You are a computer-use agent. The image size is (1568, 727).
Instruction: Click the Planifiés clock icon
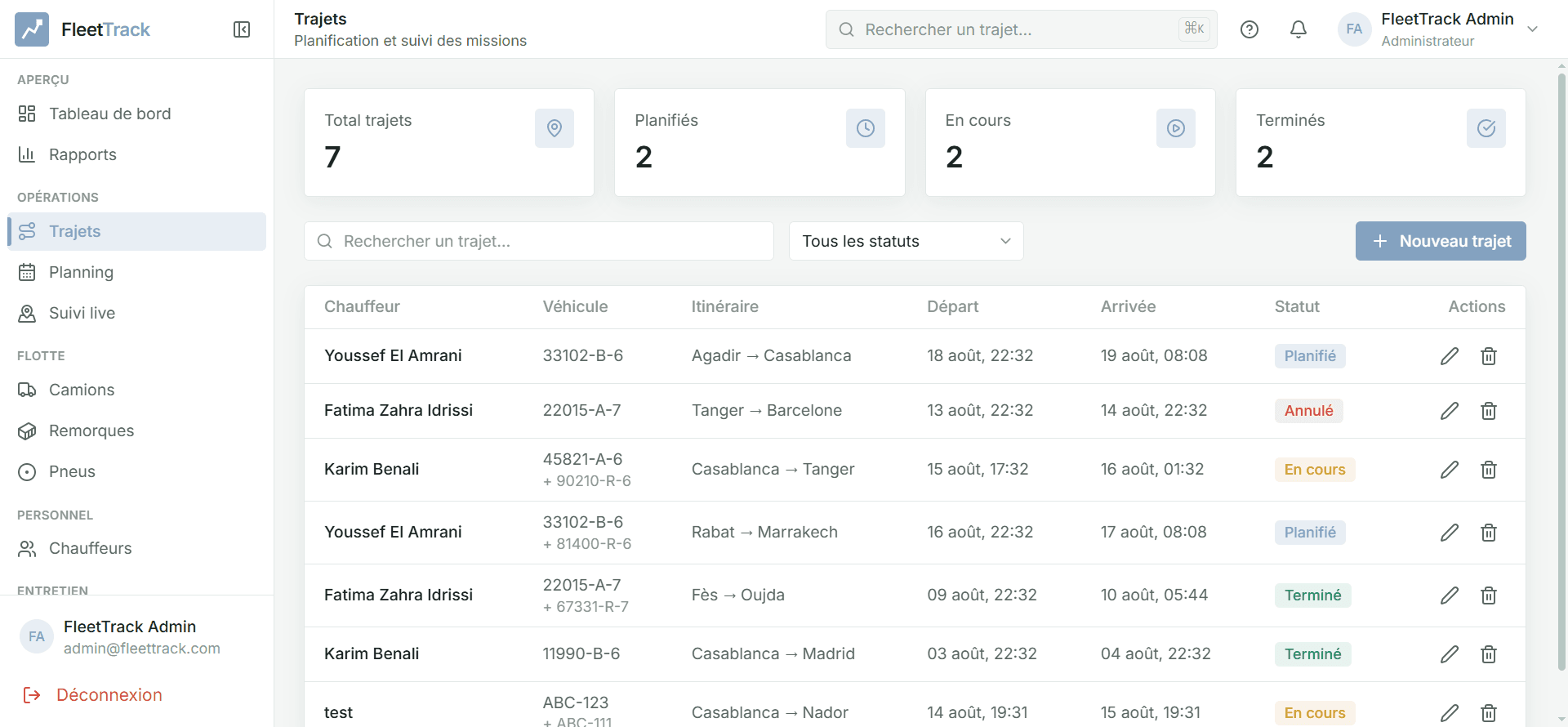coord(866,128)
